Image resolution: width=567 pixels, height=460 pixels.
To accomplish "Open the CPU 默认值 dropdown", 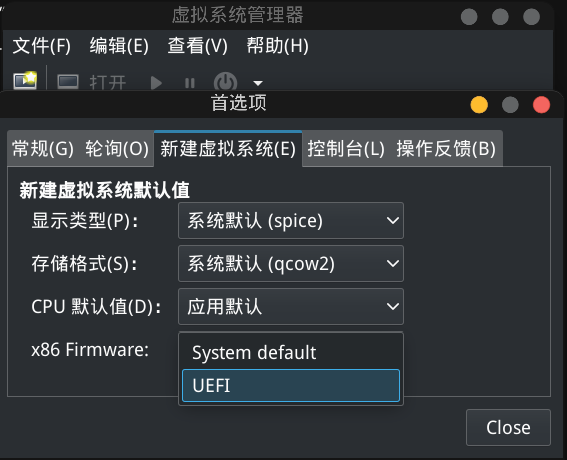I will point(291,306).
